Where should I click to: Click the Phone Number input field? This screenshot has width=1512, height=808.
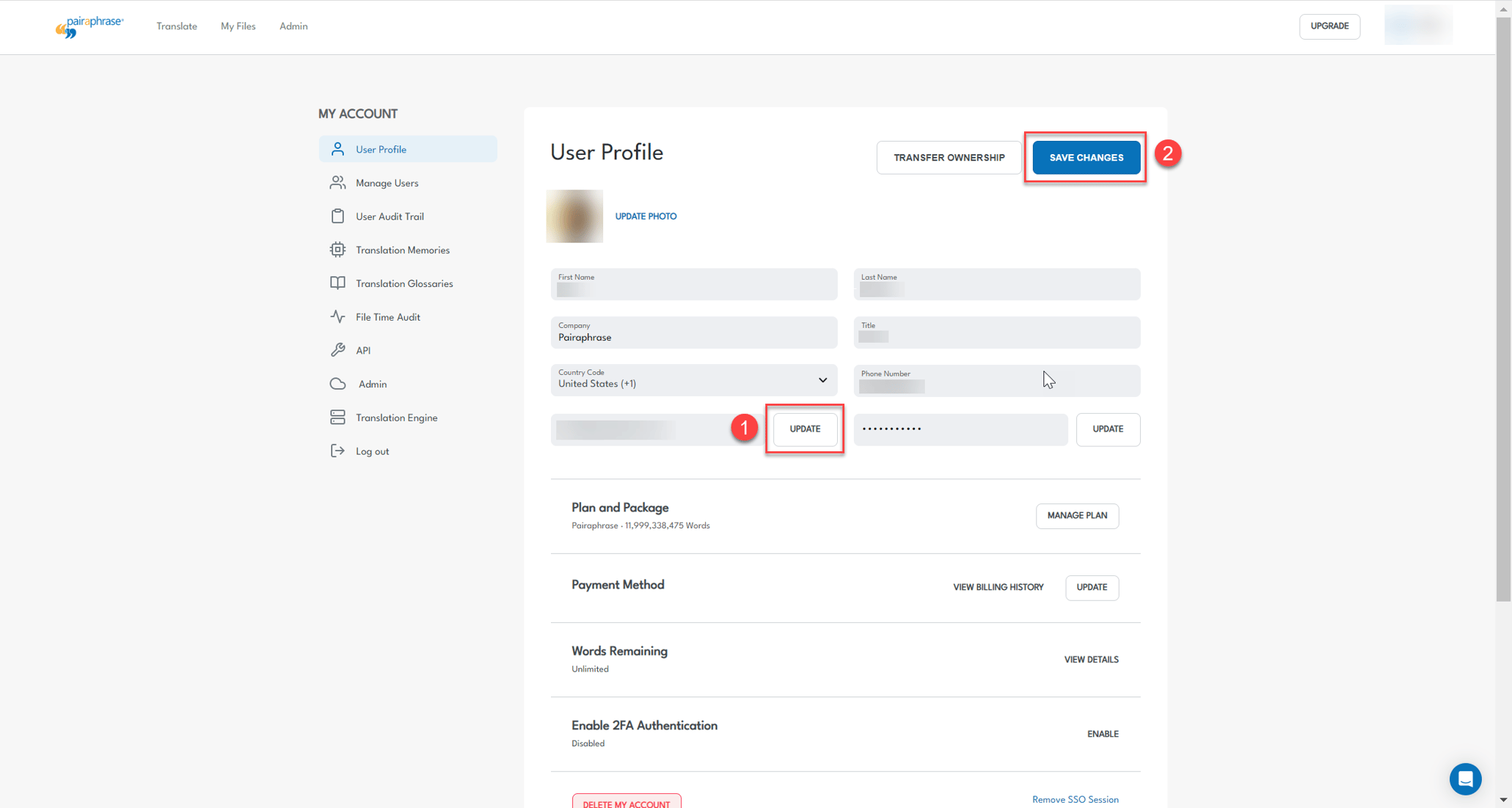tap(996, 381)
